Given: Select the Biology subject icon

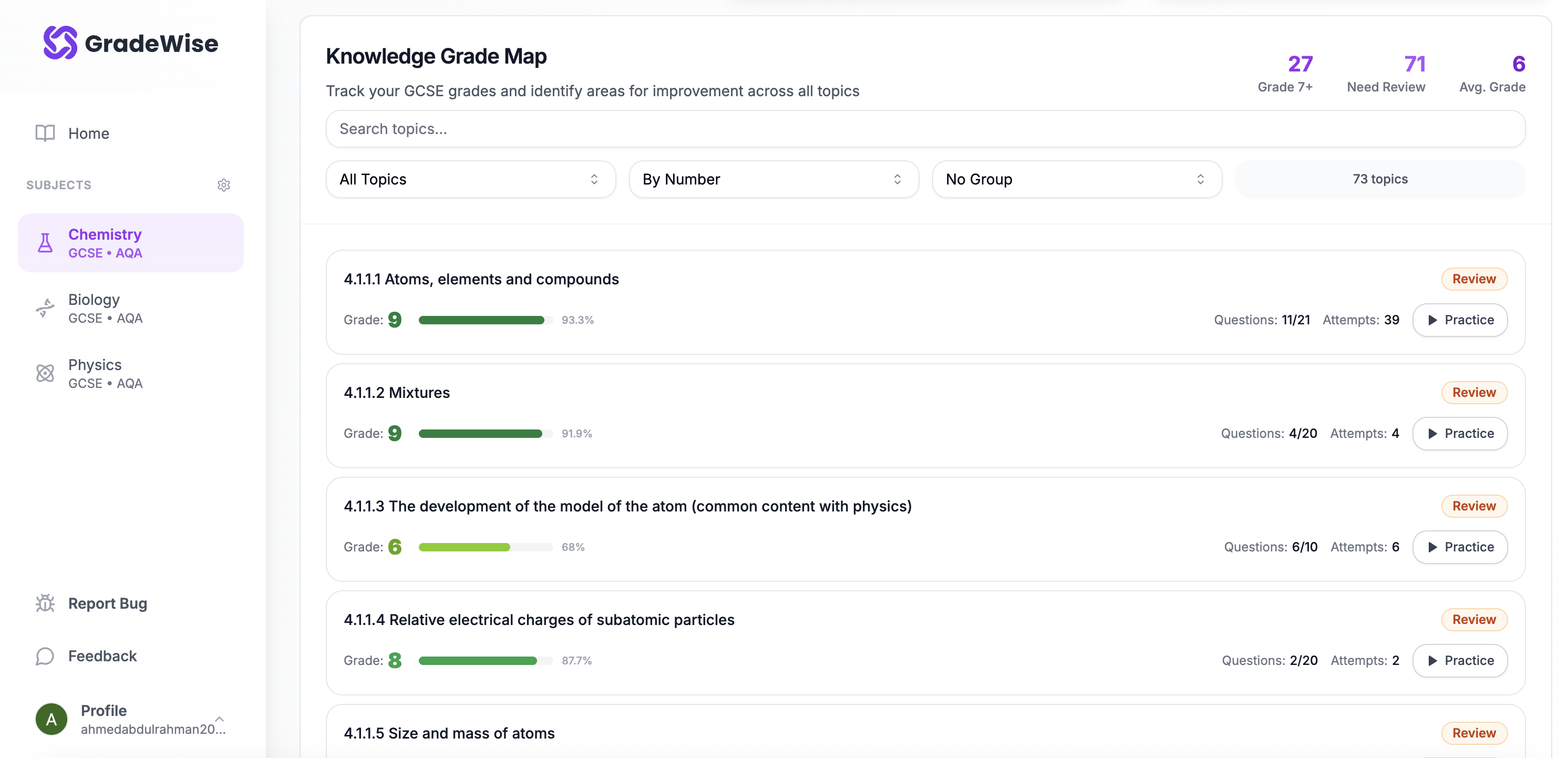Looking at the screenshot, I should click(45, 308).
